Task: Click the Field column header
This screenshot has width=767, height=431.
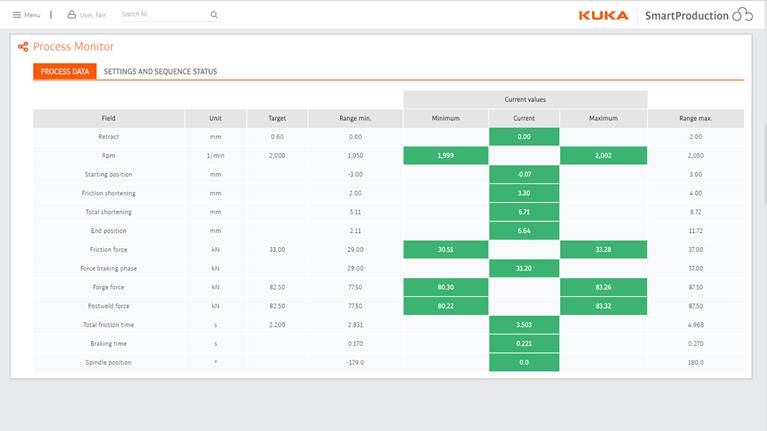Action: (x=108, y=118)
